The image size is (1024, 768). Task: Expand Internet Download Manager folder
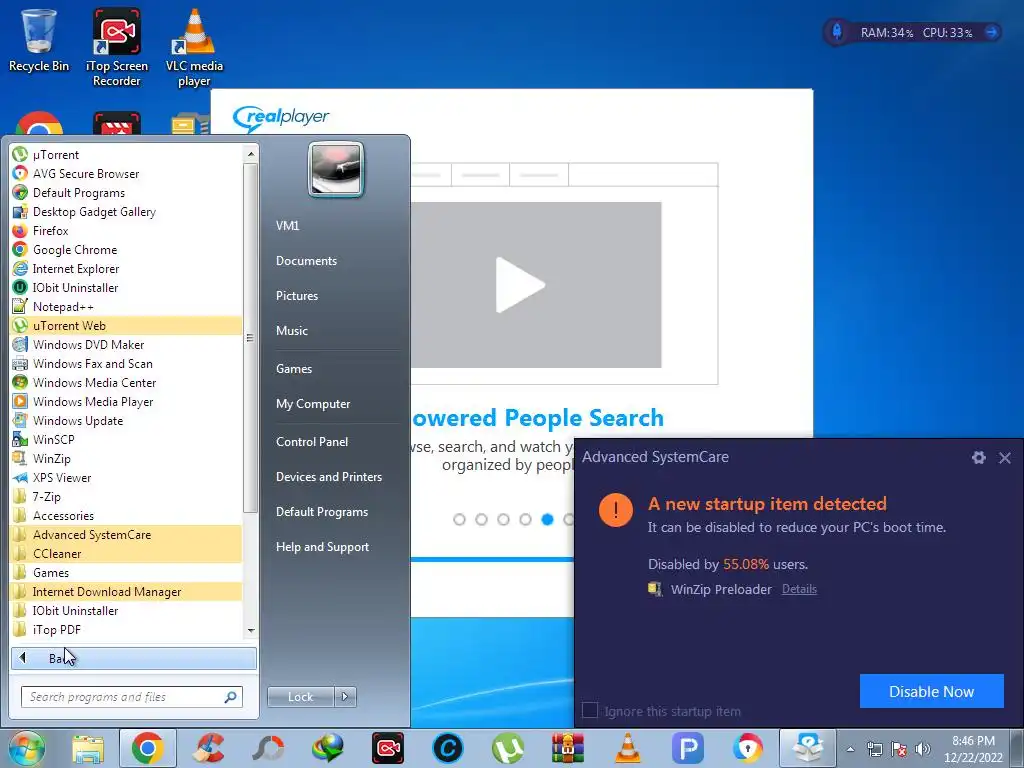(126, 591)
